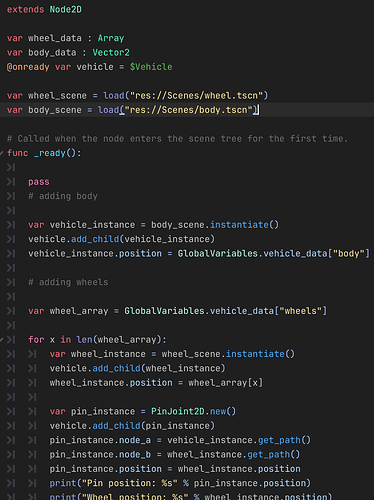Click instantiate() on the body_scene line

244,225
